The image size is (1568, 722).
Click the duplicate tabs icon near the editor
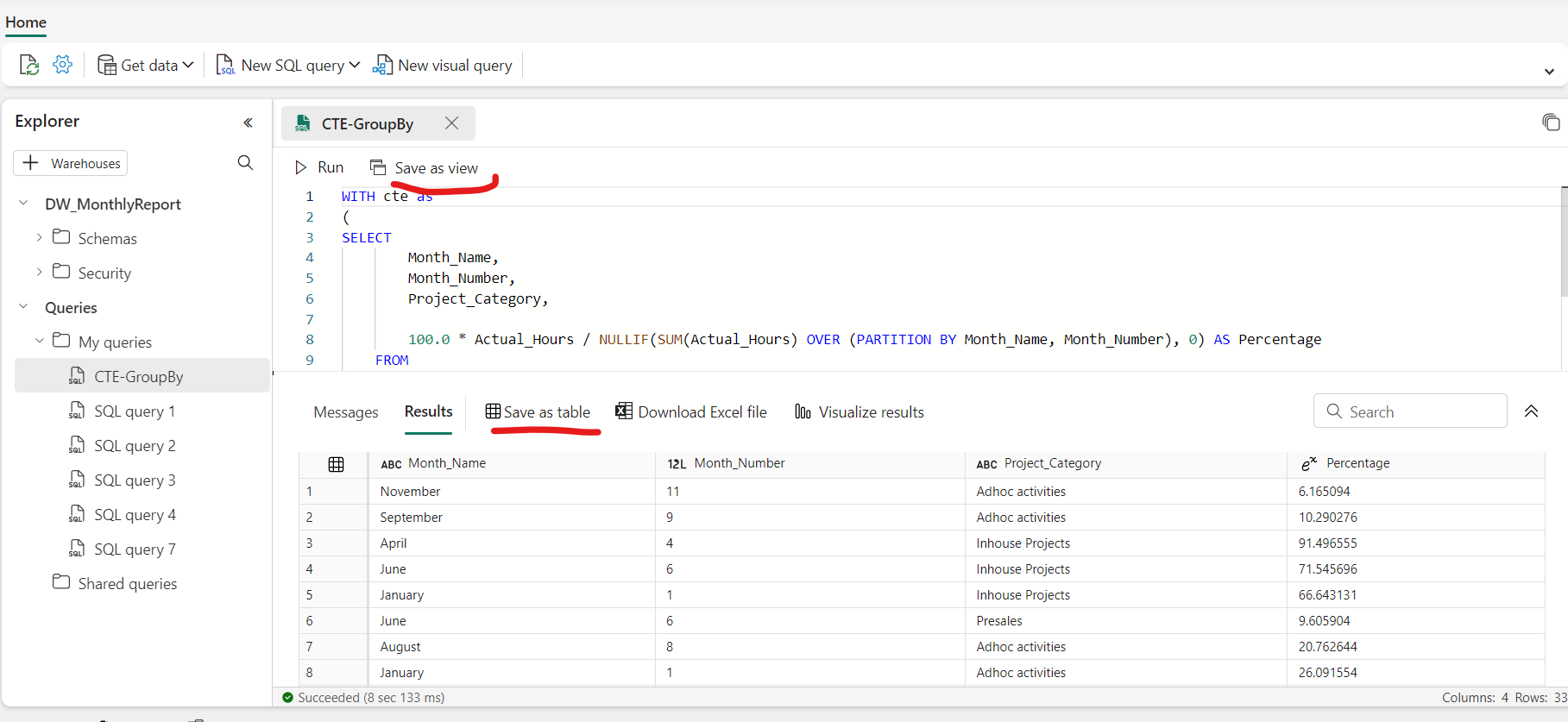[x=1551, y=122]
